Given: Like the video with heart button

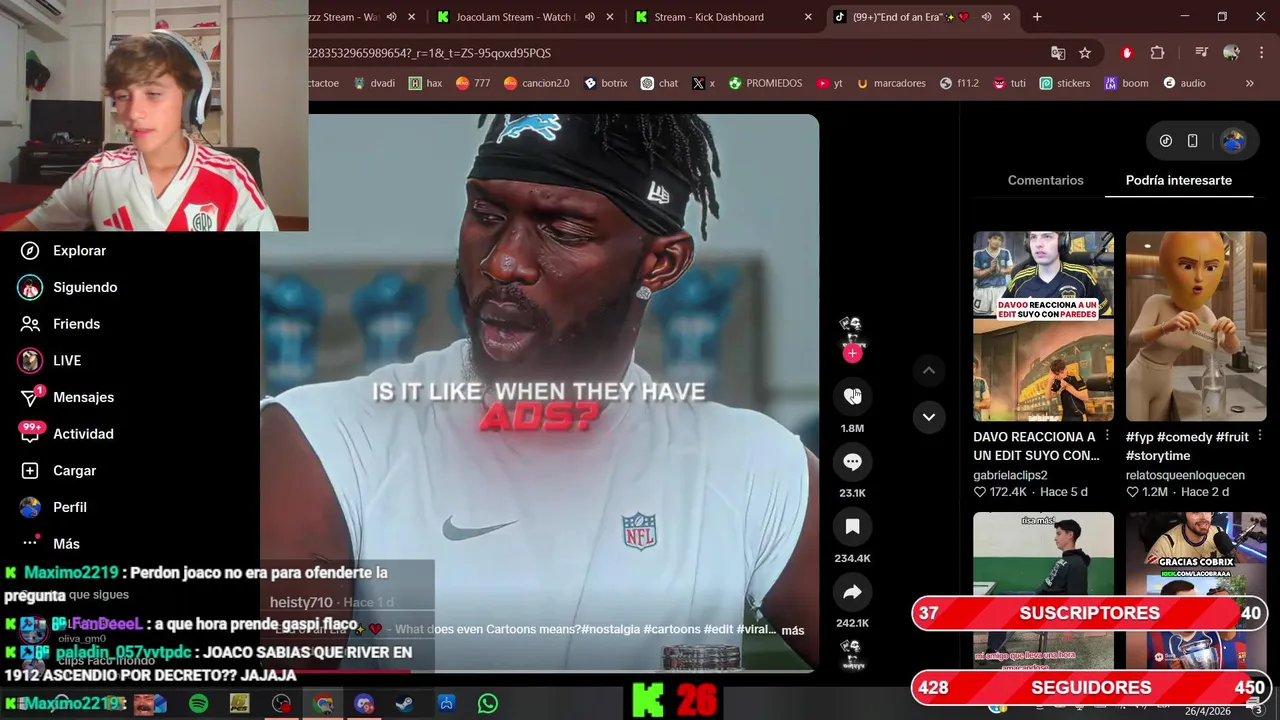Looking at the screenshot, I should click(852, 396).
